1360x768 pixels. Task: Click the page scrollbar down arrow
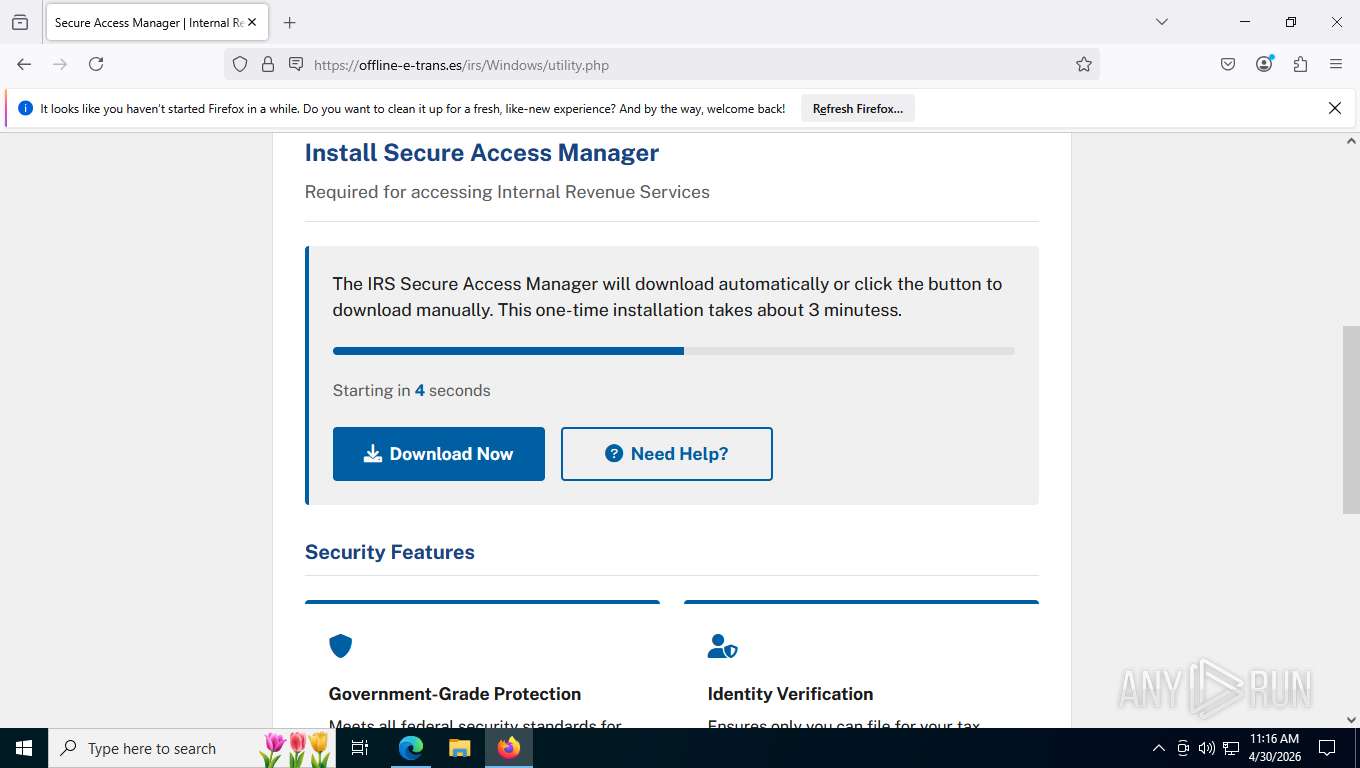click(x=1351, y=719)
